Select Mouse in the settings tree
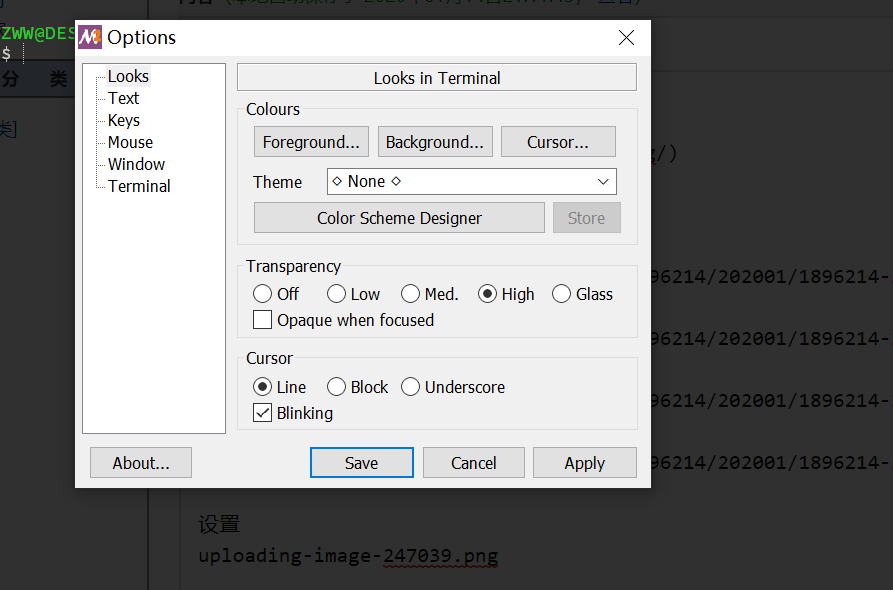Viewport: 893px width, 590px height. click(131, 142)
